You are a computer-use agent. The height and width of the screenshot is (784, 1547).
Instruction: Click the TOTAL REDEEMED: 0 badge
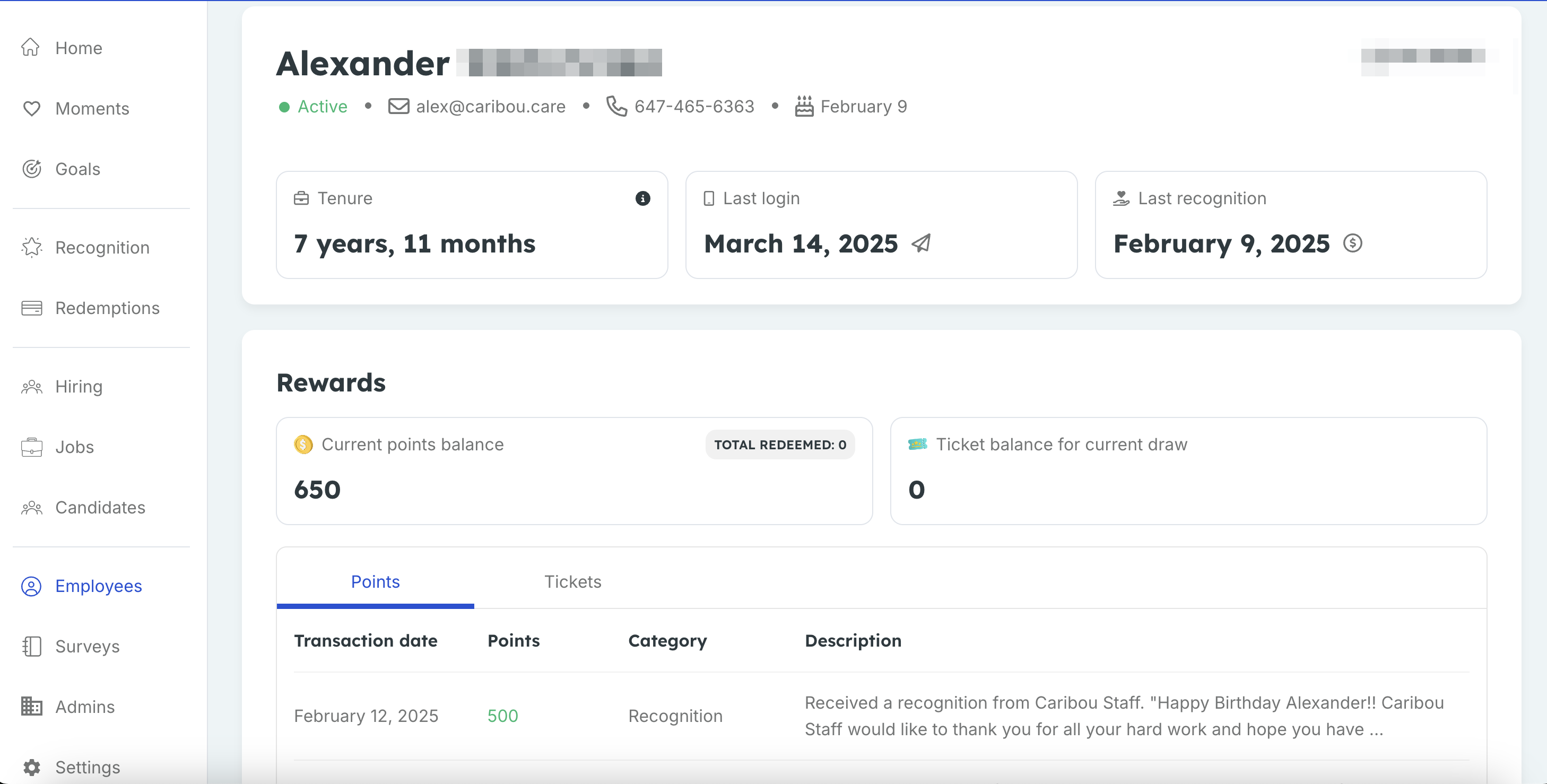click(x=780, y=444)
